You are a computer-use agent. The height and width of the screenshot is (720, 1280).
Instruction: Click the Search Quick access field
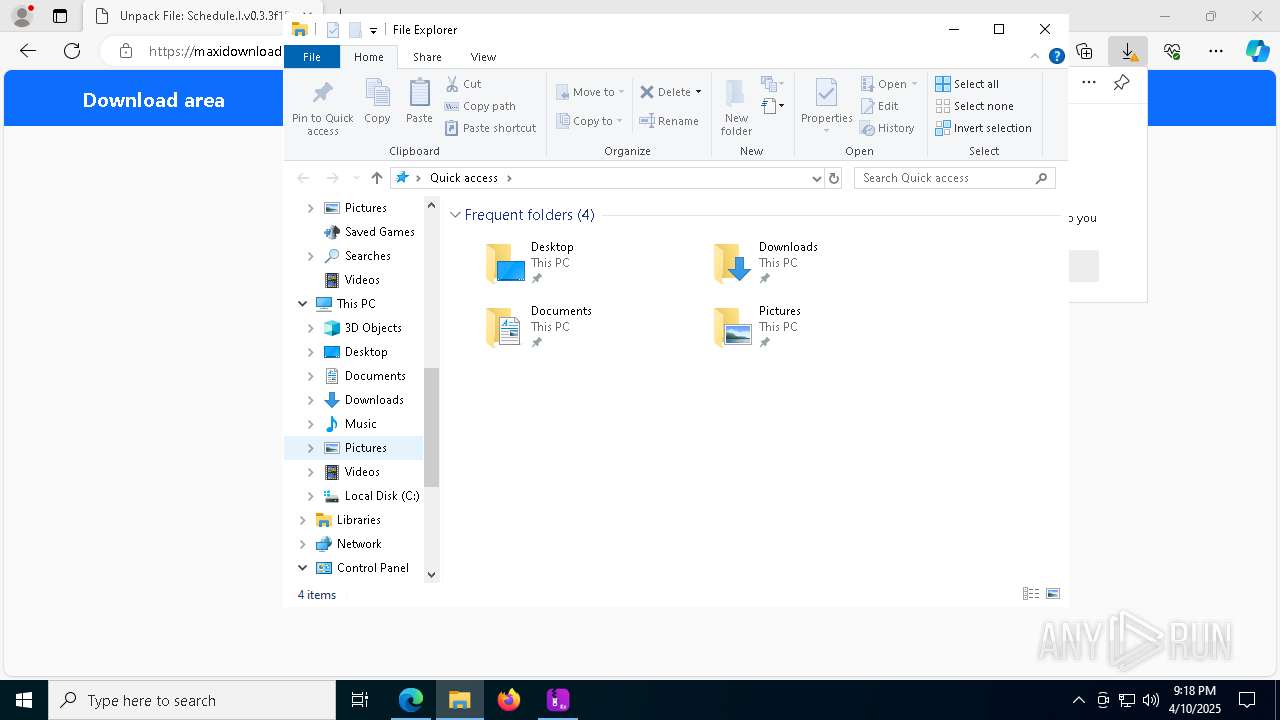955,178
